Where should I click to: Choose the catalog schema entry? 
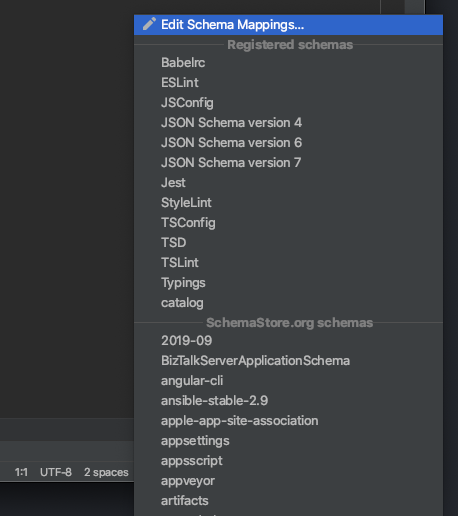[288, 303]
